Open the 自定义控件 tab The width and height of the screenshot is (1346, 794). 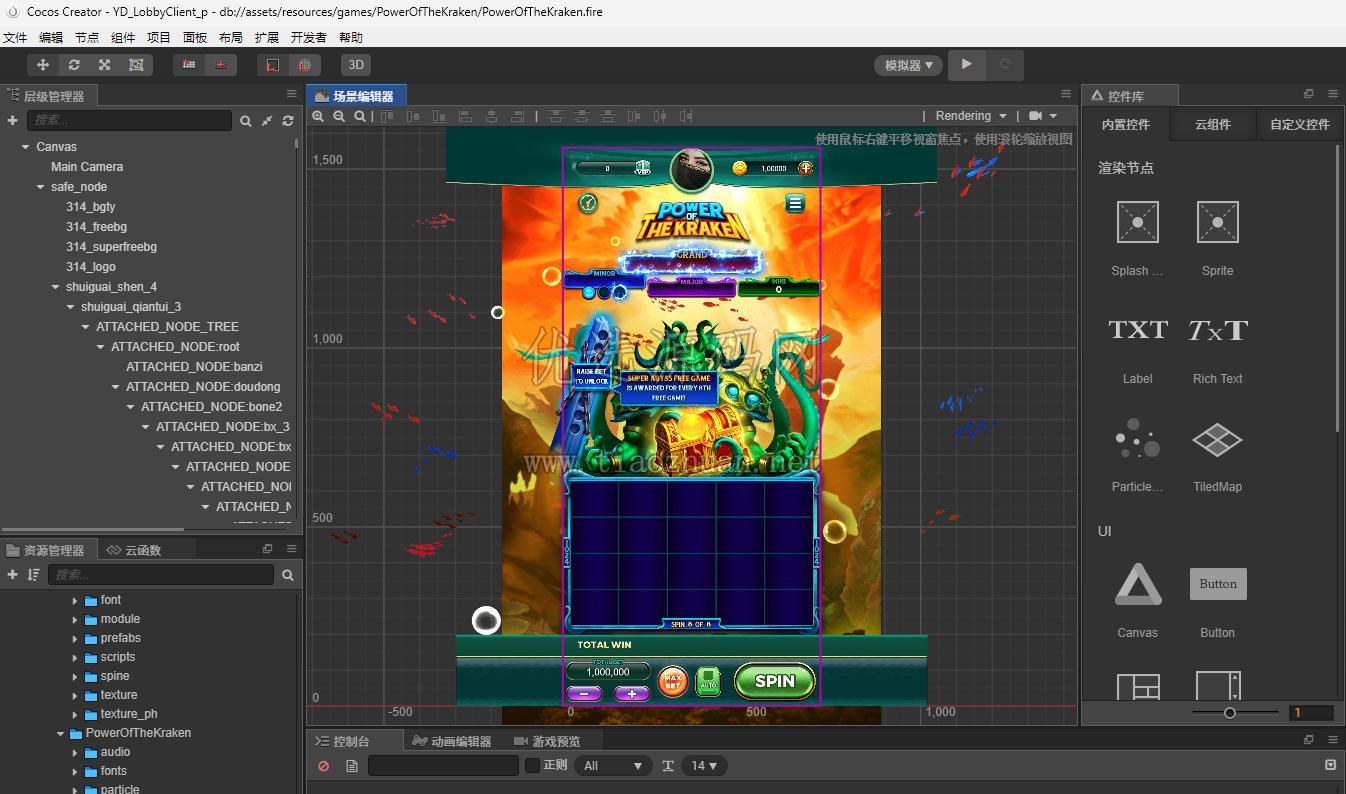tap(1300, 125)
